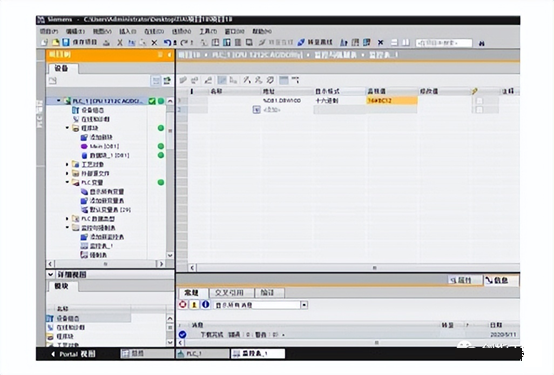
Task: Open 监控表_1 in project tree
Action: 101,246
